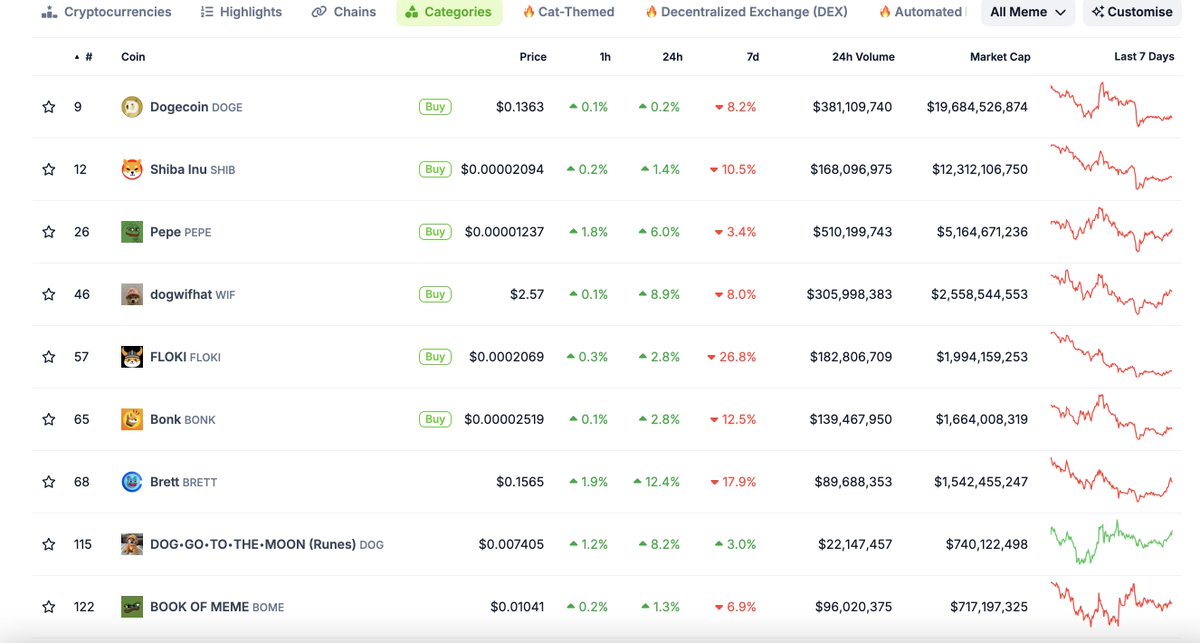View DOG Runes green 7-day sparkline
The image size is (1200, 643).
coord(1111,541)
